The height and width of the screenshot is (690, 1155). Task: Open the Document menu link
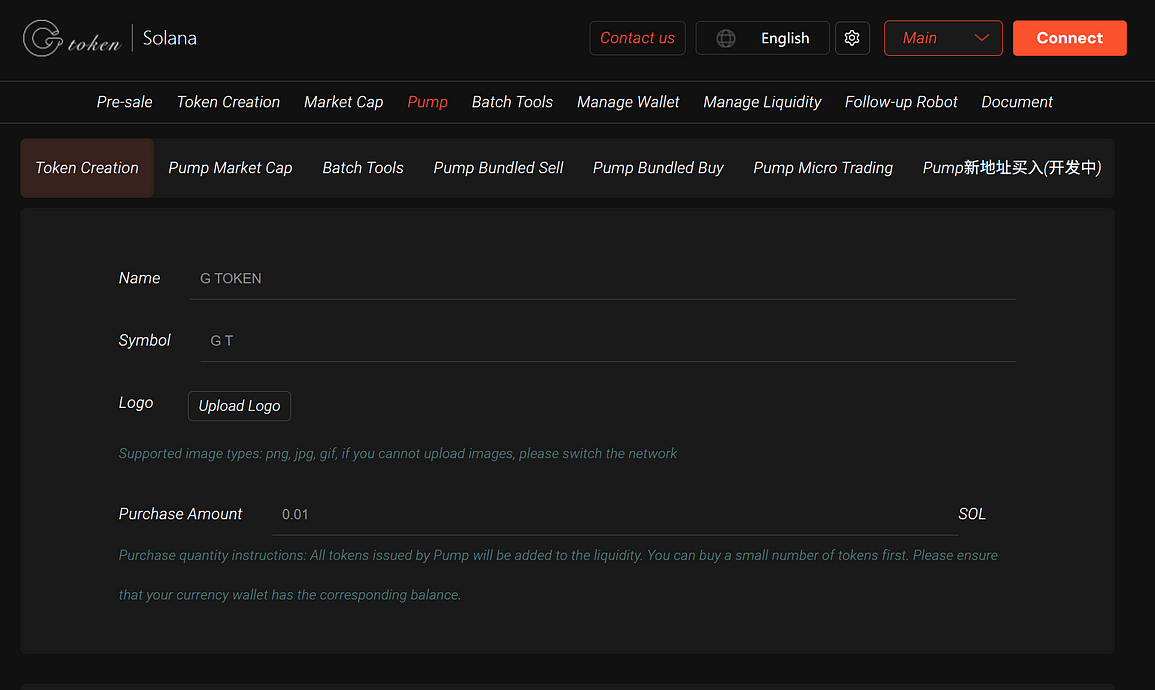[x=1017, y=102]
